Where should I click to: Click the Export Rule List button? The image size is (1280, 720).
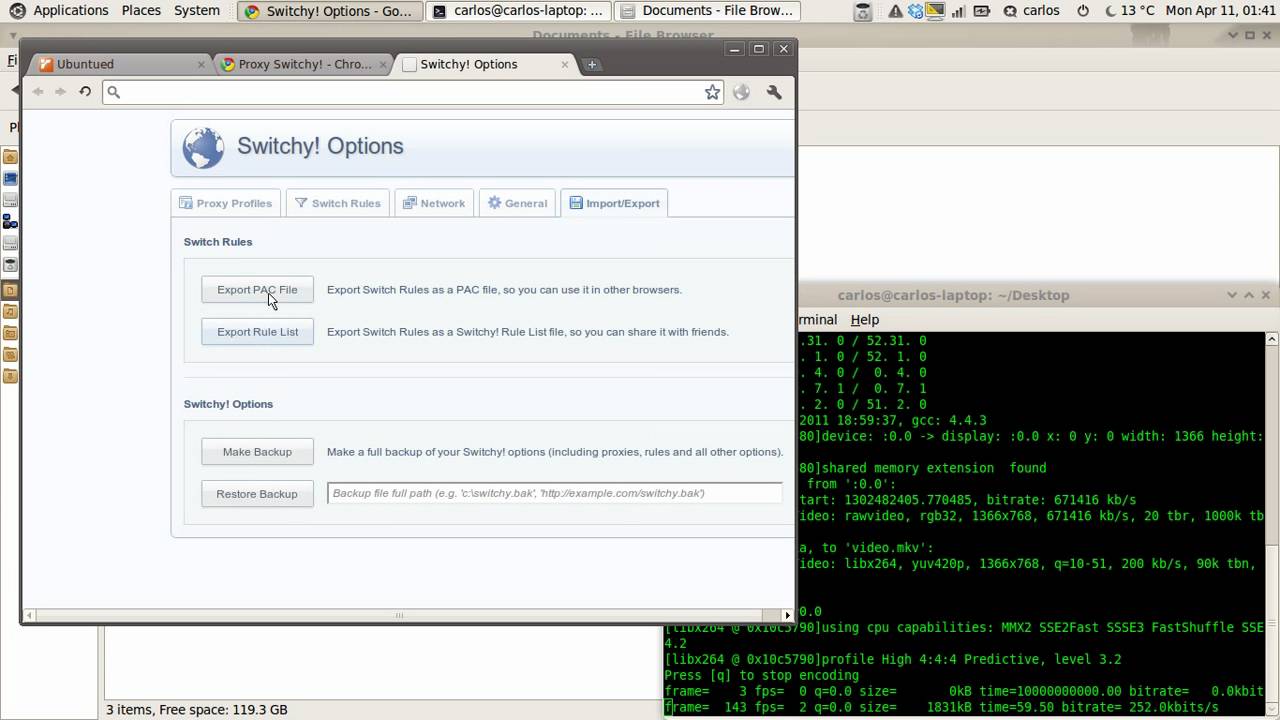click(x=257, y=332)
